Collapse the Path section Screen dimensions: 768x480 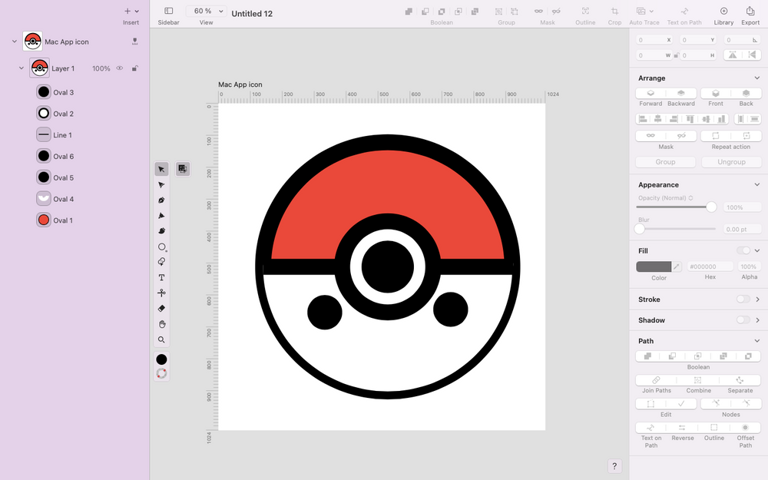757,341
